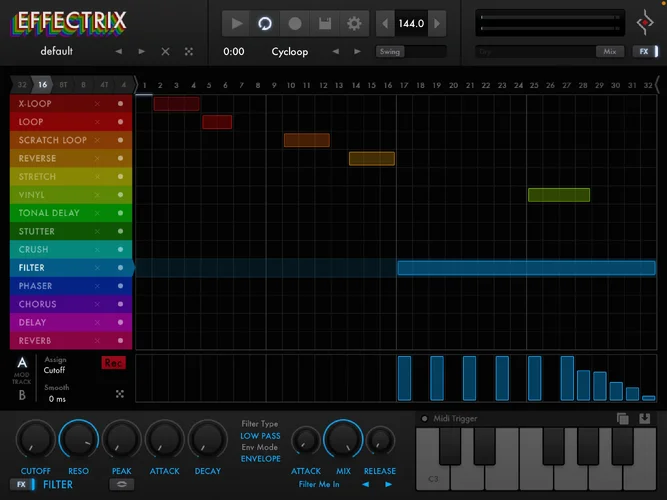Click the red Rec button

tap(114, 362)
